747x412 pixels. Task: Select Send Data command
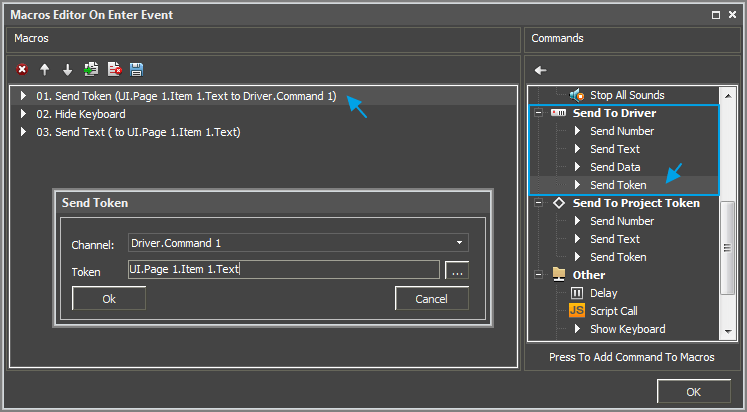(615, 167)
